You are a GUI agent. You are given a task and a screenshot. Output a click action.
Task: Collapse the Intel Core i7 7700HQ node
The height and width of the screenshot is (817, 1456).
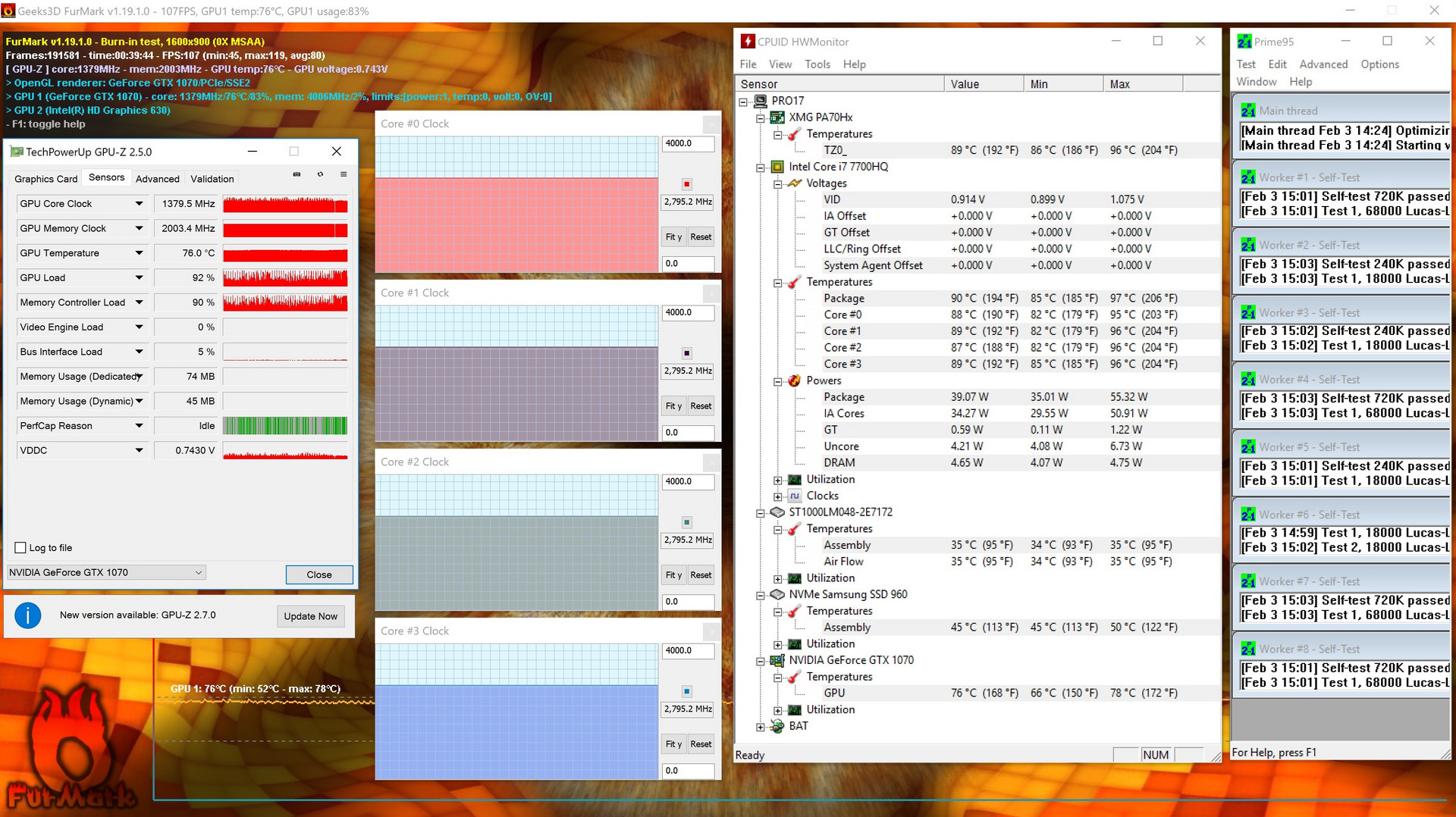[x=761, y=167]
